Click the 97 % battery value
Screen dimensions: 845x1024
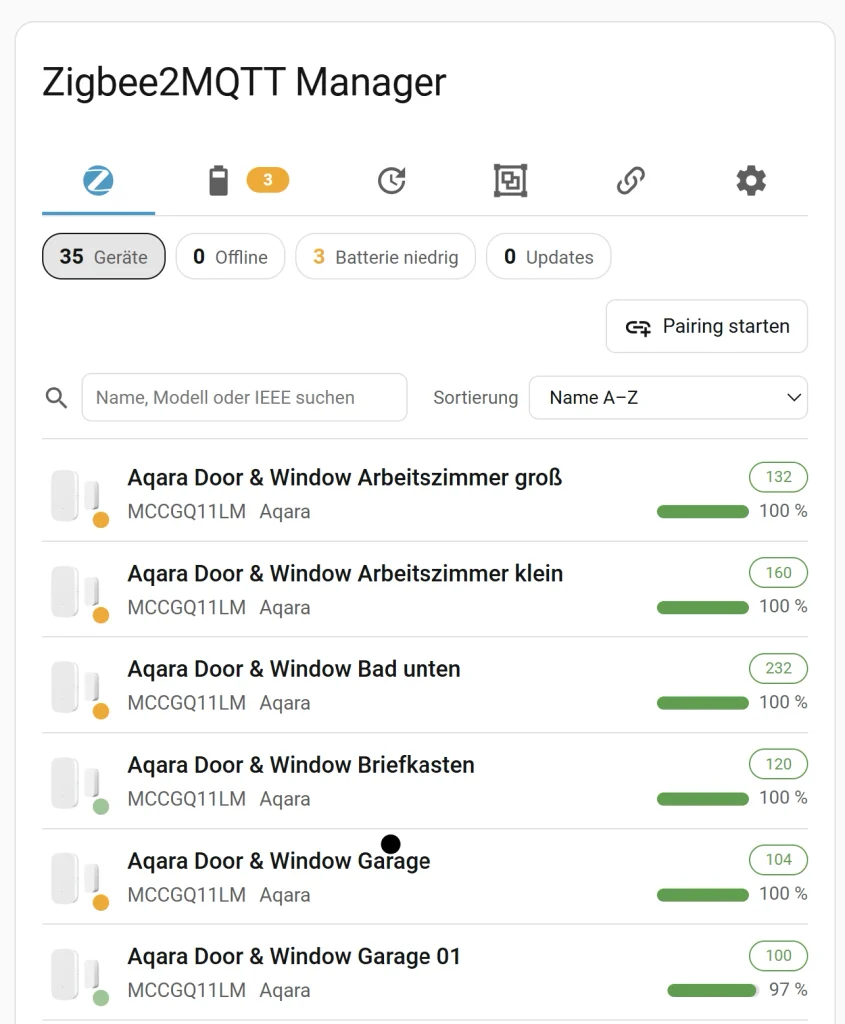(x=788, y=989)
